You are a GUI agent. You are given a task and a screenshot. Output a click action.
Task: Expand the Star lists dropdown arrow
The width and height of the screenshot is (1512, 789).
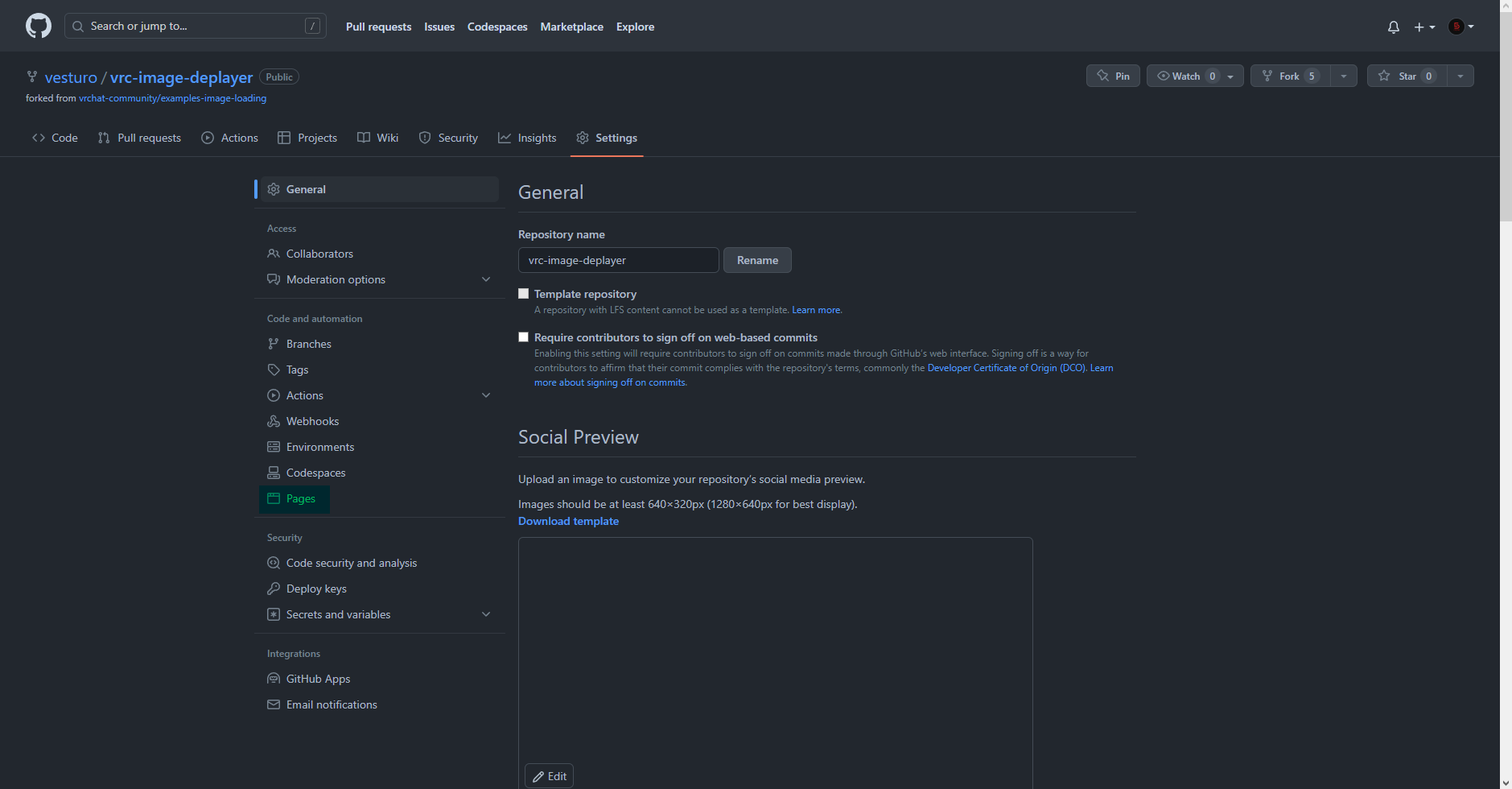tap(1461, 76)
